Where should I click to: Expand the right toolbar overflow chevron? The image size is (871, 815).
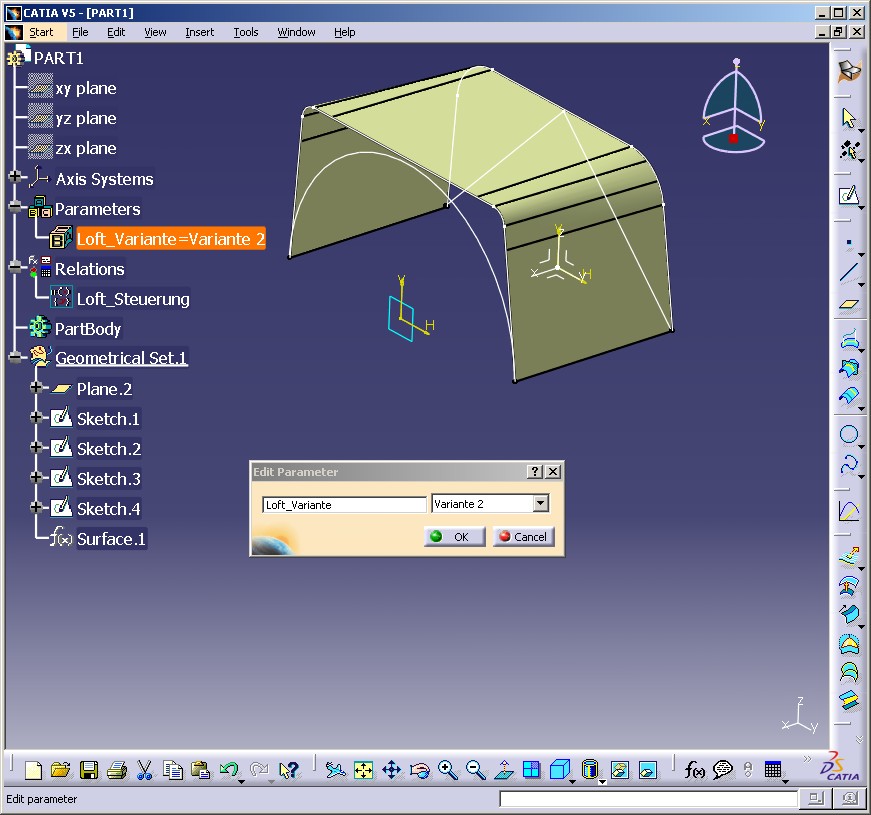click(859, 739)
